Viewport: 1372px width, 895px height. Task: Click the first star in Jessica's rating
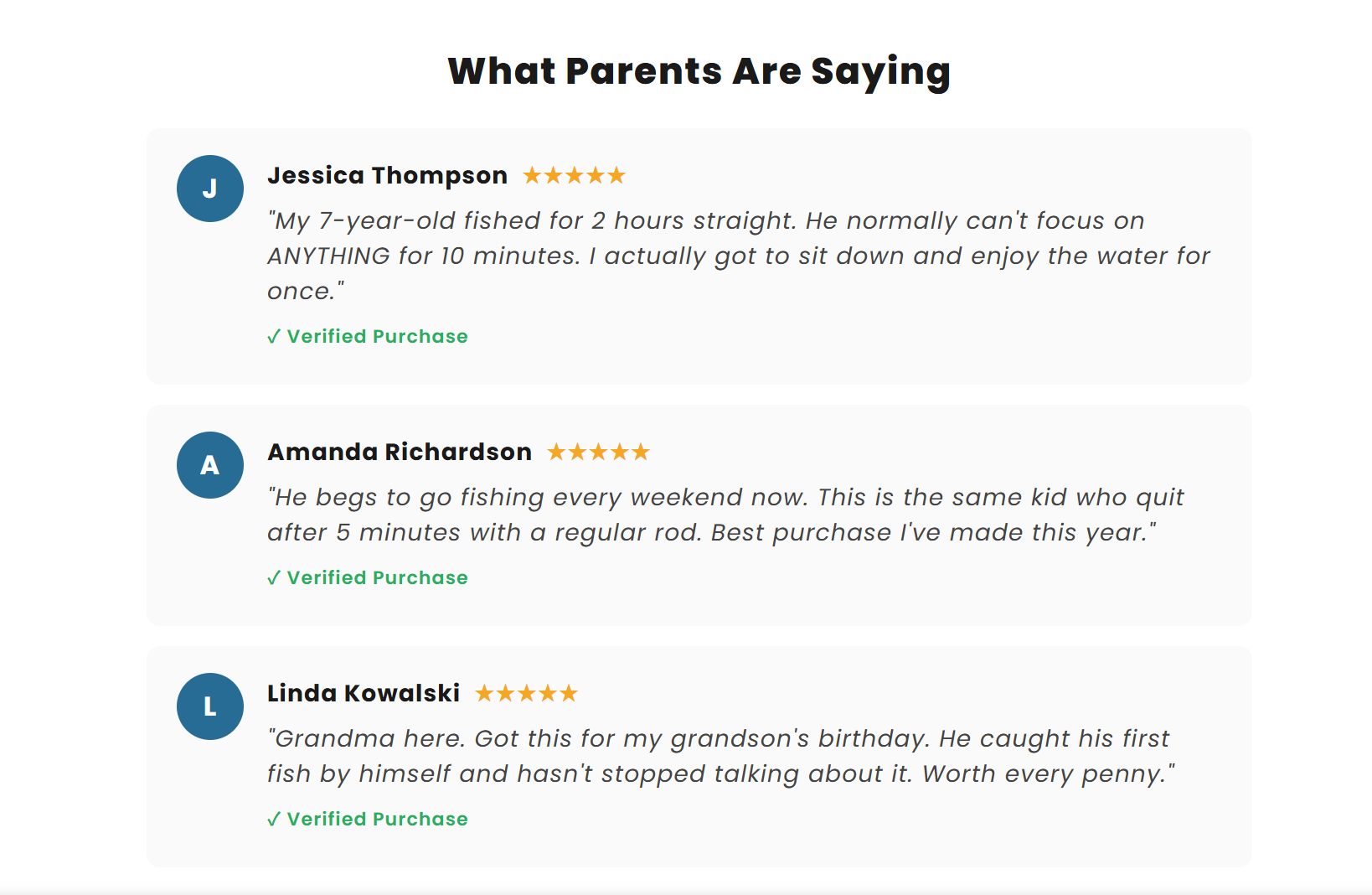[x=533, y=175]
